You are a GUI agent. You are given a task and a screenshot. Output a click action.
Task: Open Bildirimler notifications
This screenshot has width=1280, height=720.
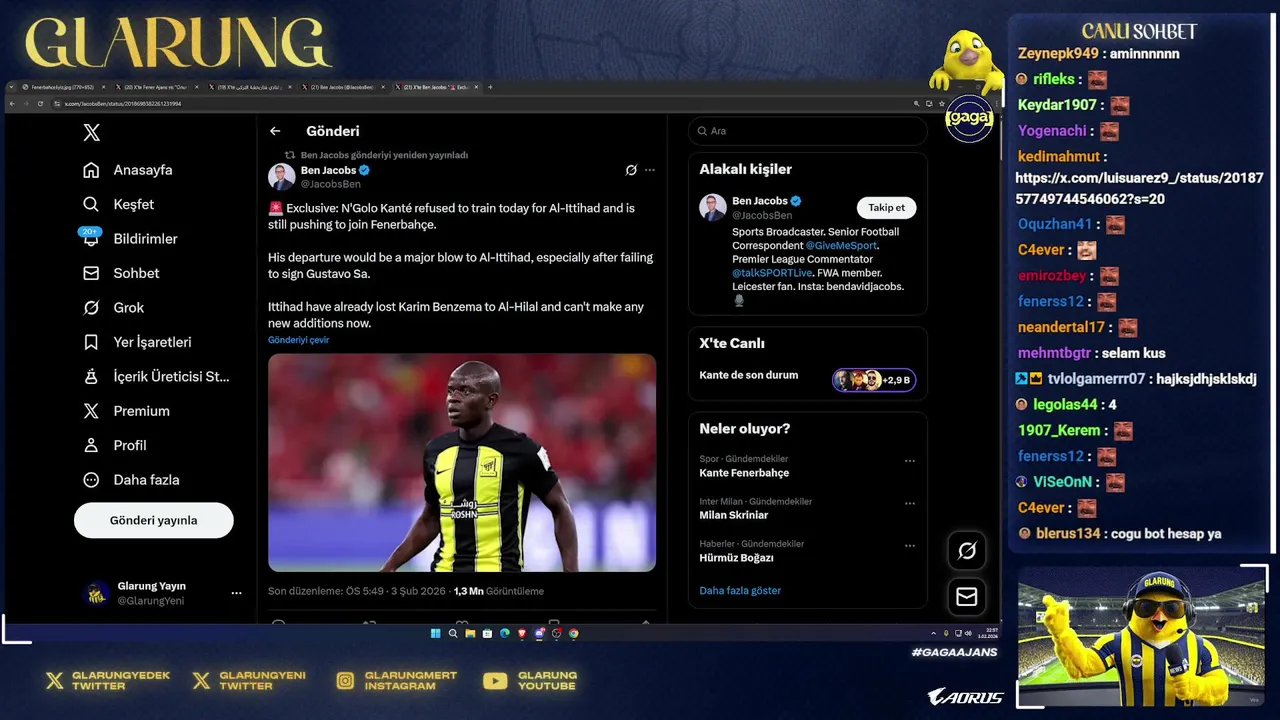(130, 239)
